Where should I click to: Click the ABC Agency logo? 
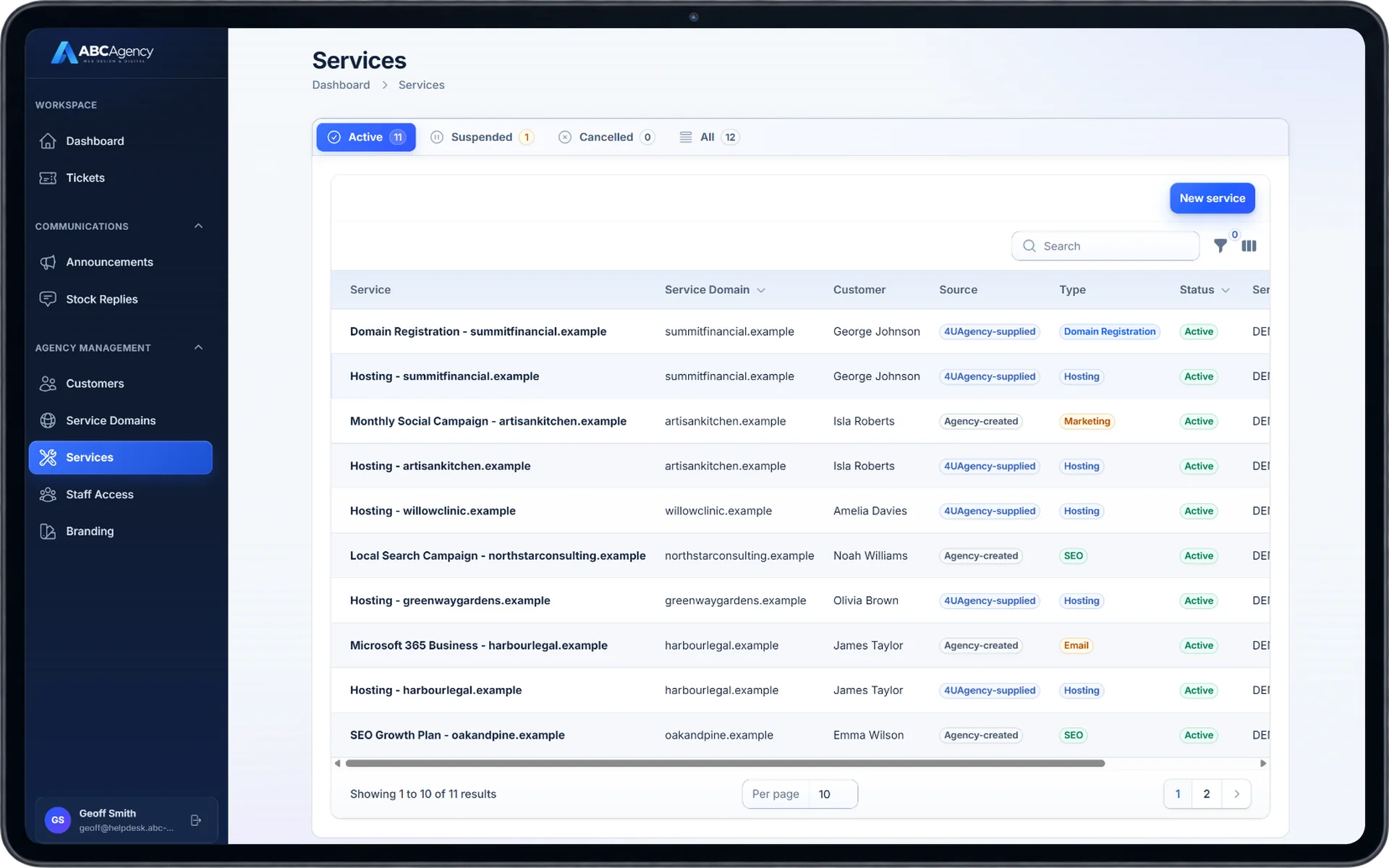[x=102, y=52]
